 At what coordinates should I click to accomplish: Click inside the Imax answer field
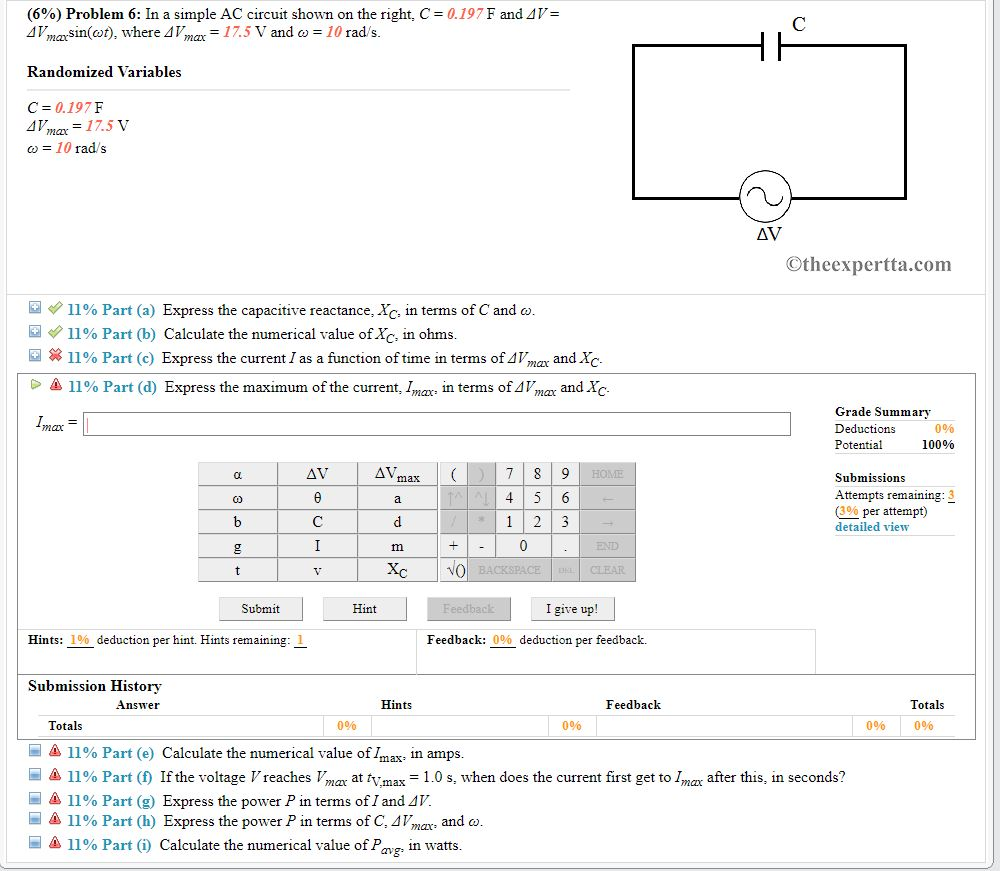(x=430, y=423)
